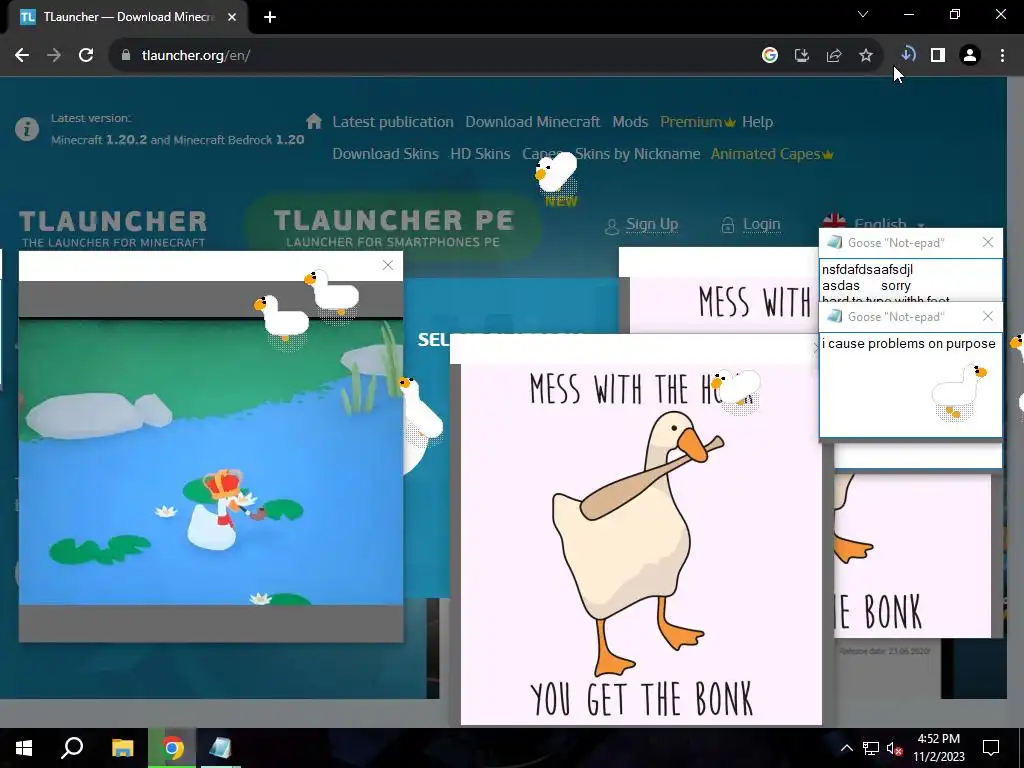The height and width of the screenshot is (768, 1024).
Task: Bookmark this page with the star icon
Action: pos(866,56)
